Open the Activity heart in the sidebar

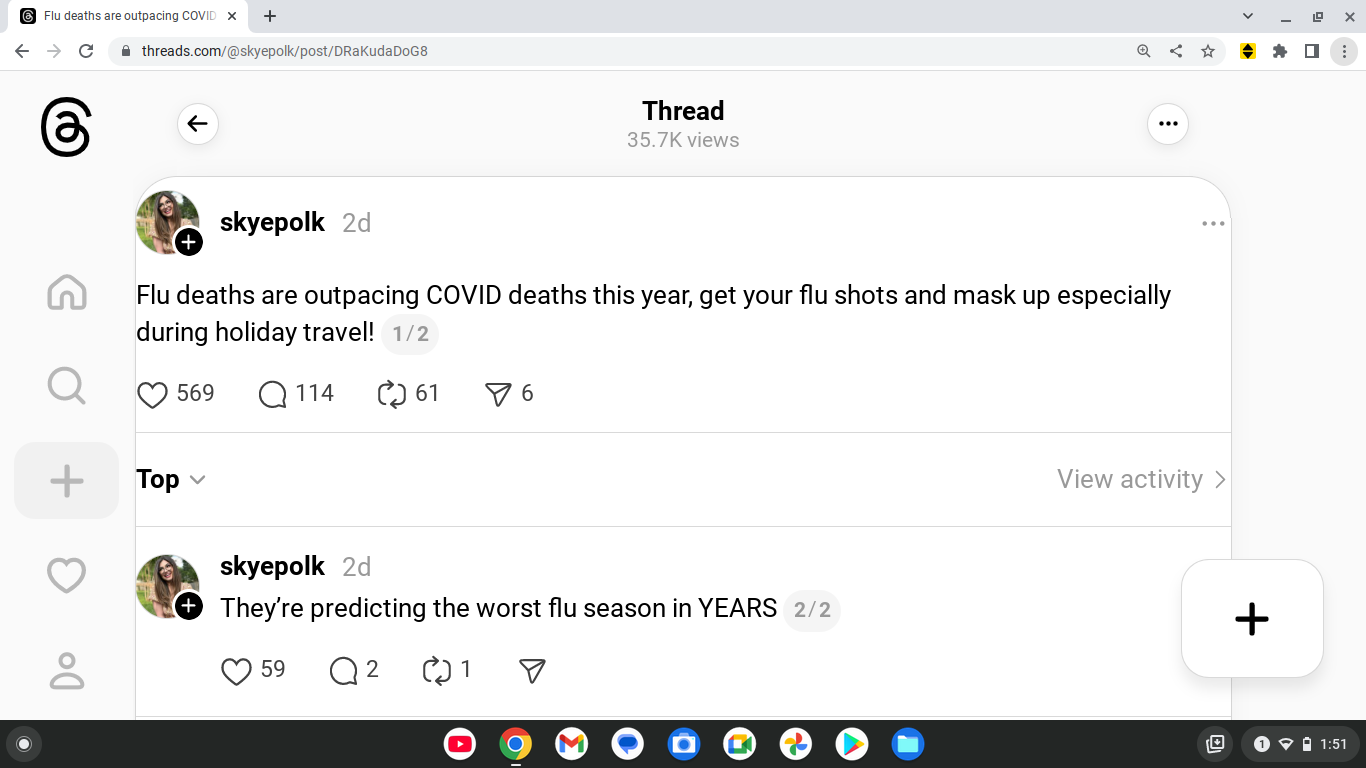click(x=67, y=575)
